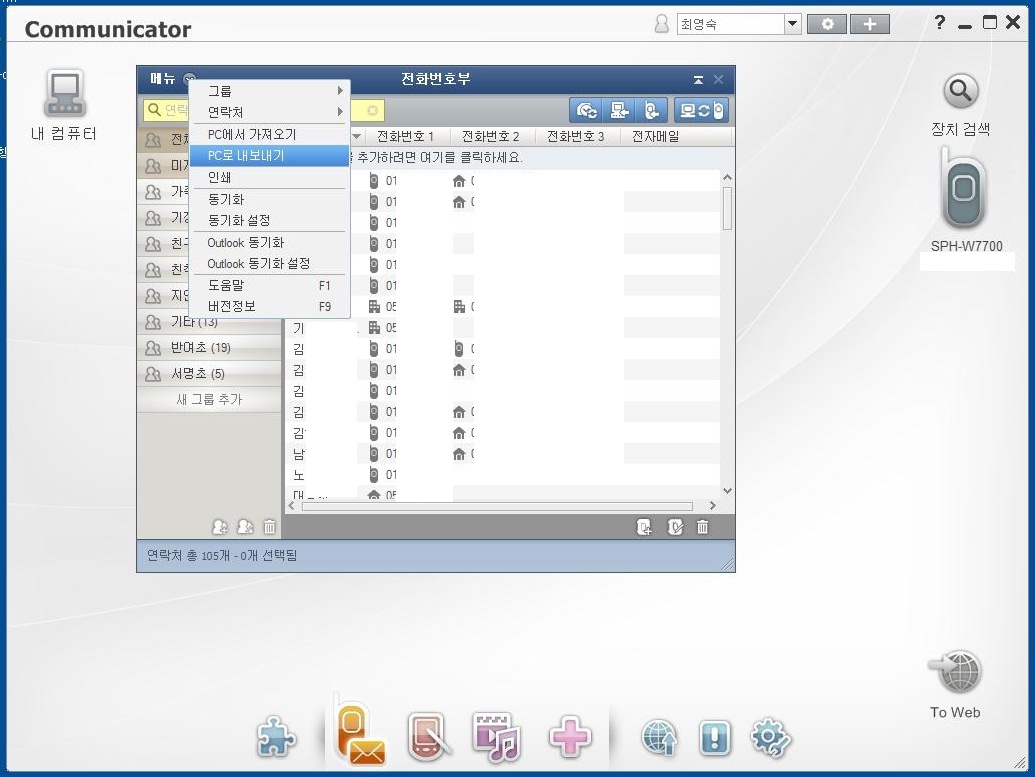Image resolution: width=1035 pixels, height=777 pixels.
Task: Select the SPH-W7700 phone device icon
Action: coord(964,191)
